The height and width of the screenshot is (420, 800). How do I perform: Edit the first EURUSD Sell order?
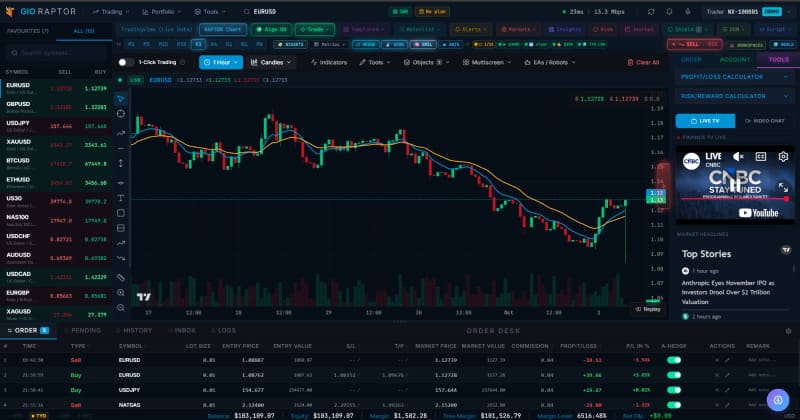point(727,360)
